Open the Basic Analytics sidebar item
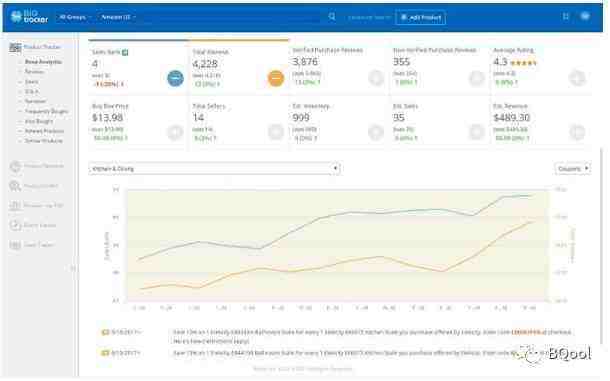This screenshot has height=381, width=610. pos(43,62)
